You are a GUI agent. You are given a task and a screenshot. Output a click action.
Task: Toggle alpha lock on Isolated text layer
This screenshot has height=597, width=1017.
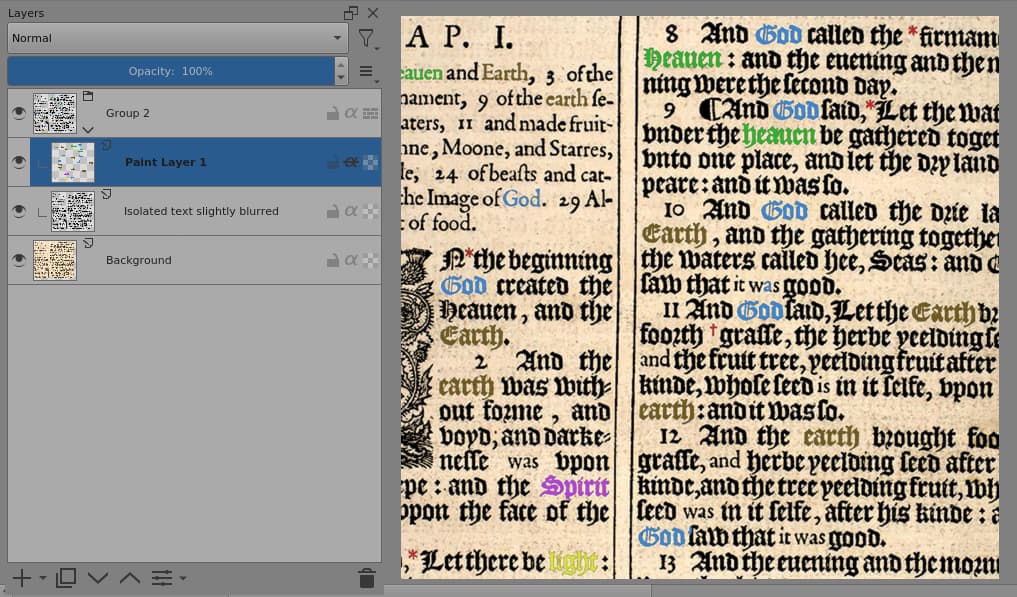(370, 212)
